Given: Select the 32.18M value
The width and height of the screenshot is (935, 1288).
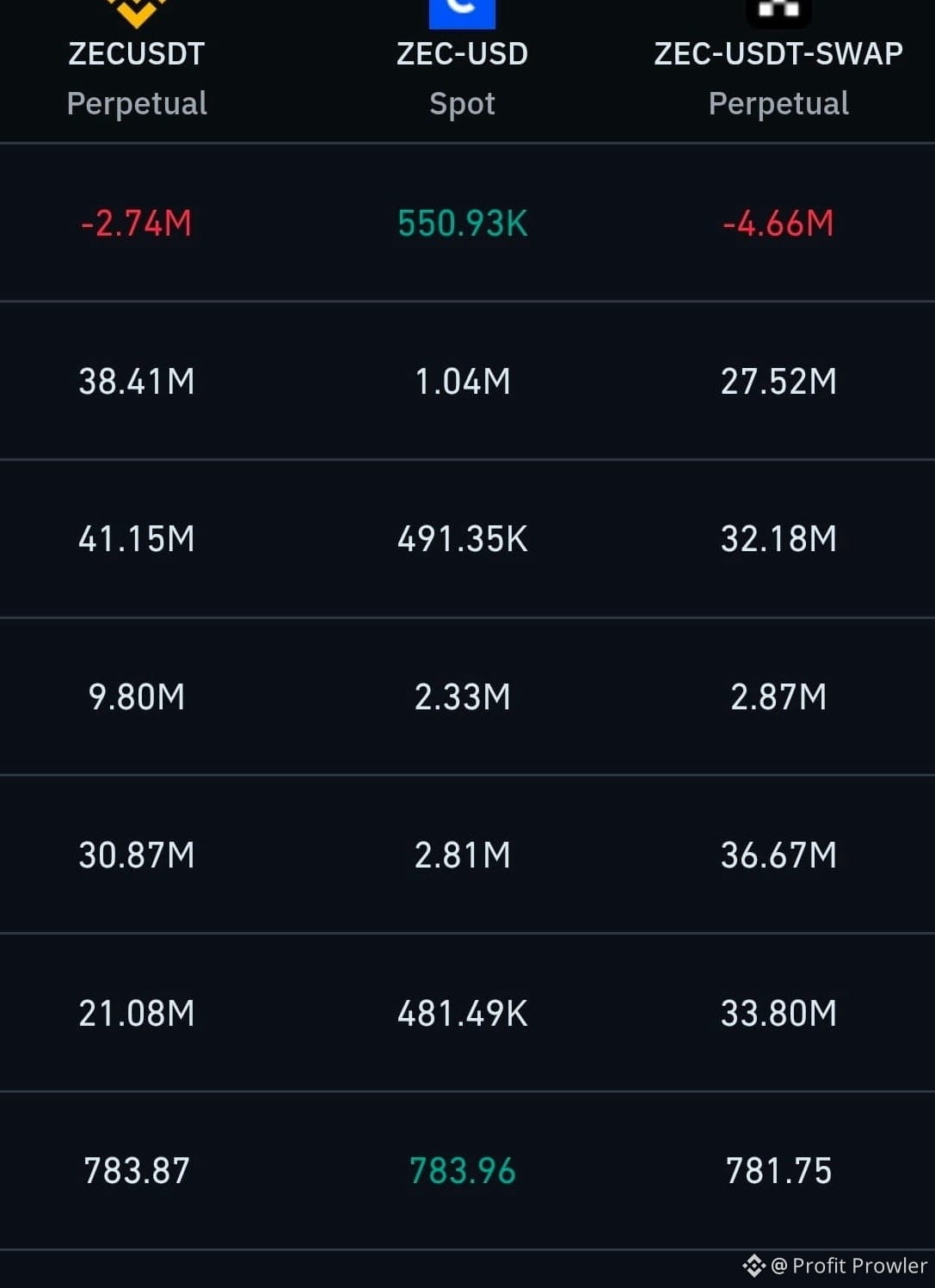Looking at the screenshot, I should point(778,539).
